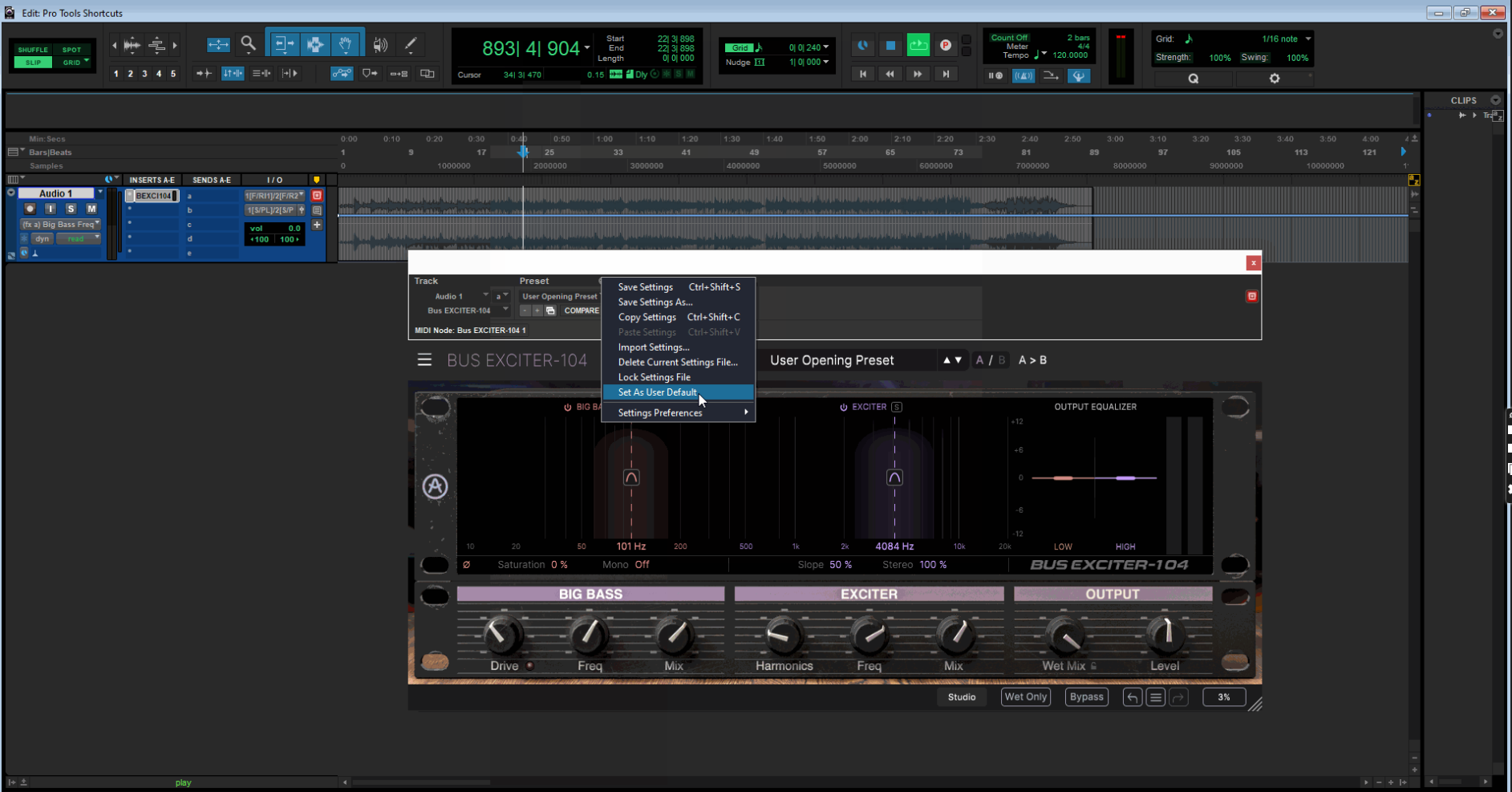Click the green Play transport button

918,46
